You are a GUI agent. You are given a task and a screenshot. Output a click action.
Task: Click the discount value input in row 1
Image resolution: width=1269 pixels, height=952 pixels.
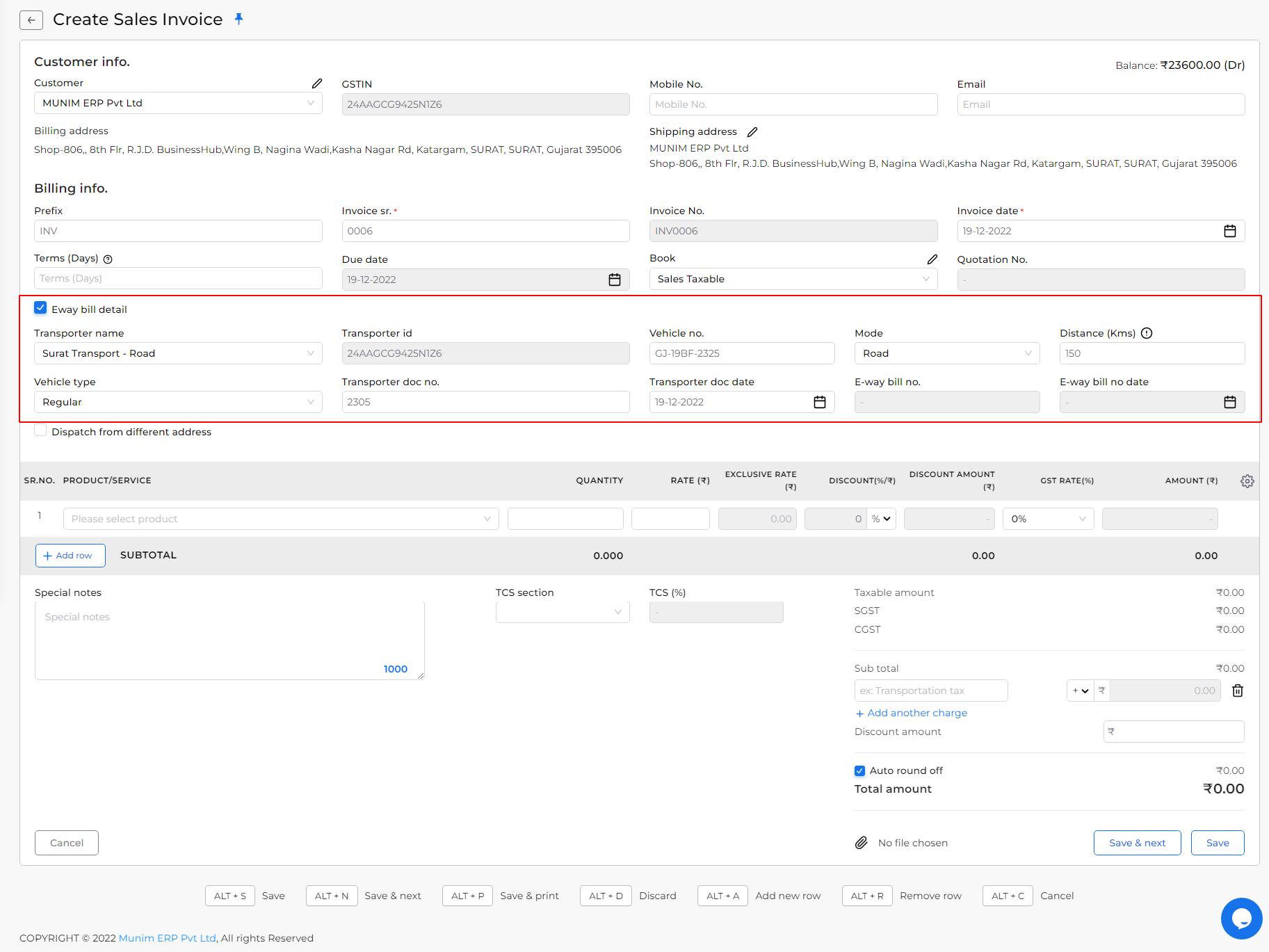836,519
